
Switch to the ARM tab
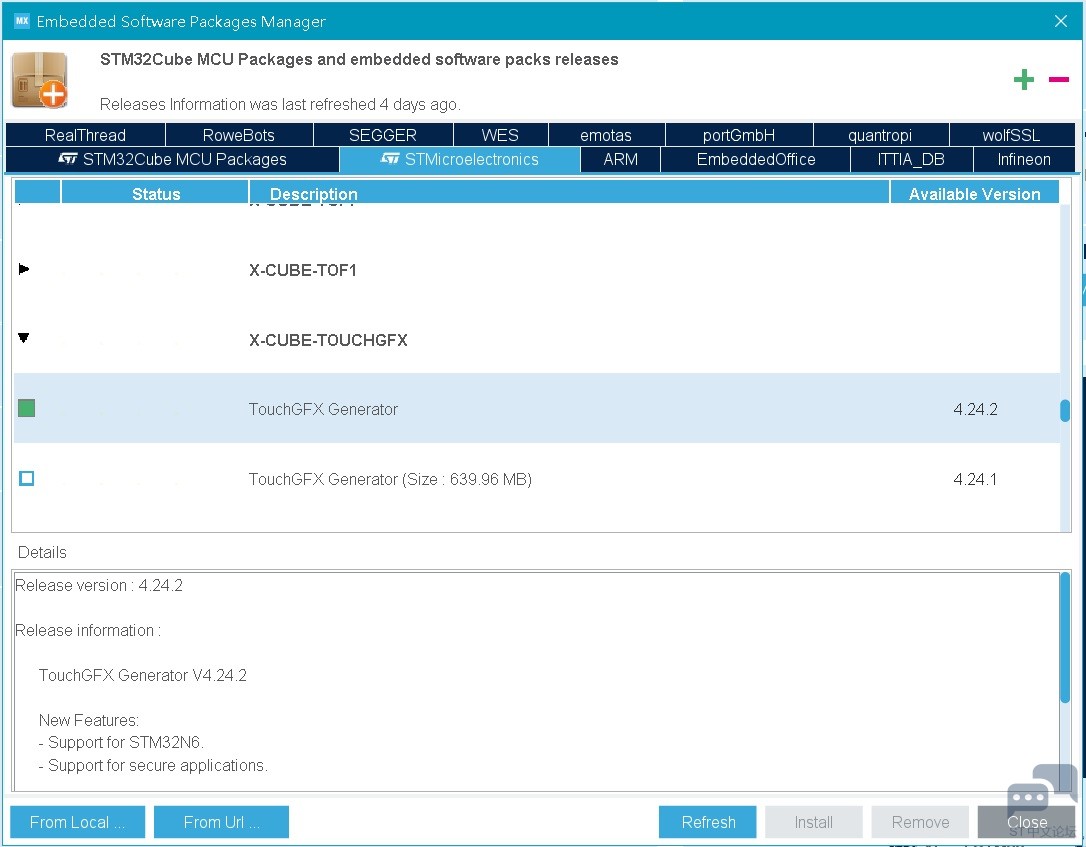621,159
